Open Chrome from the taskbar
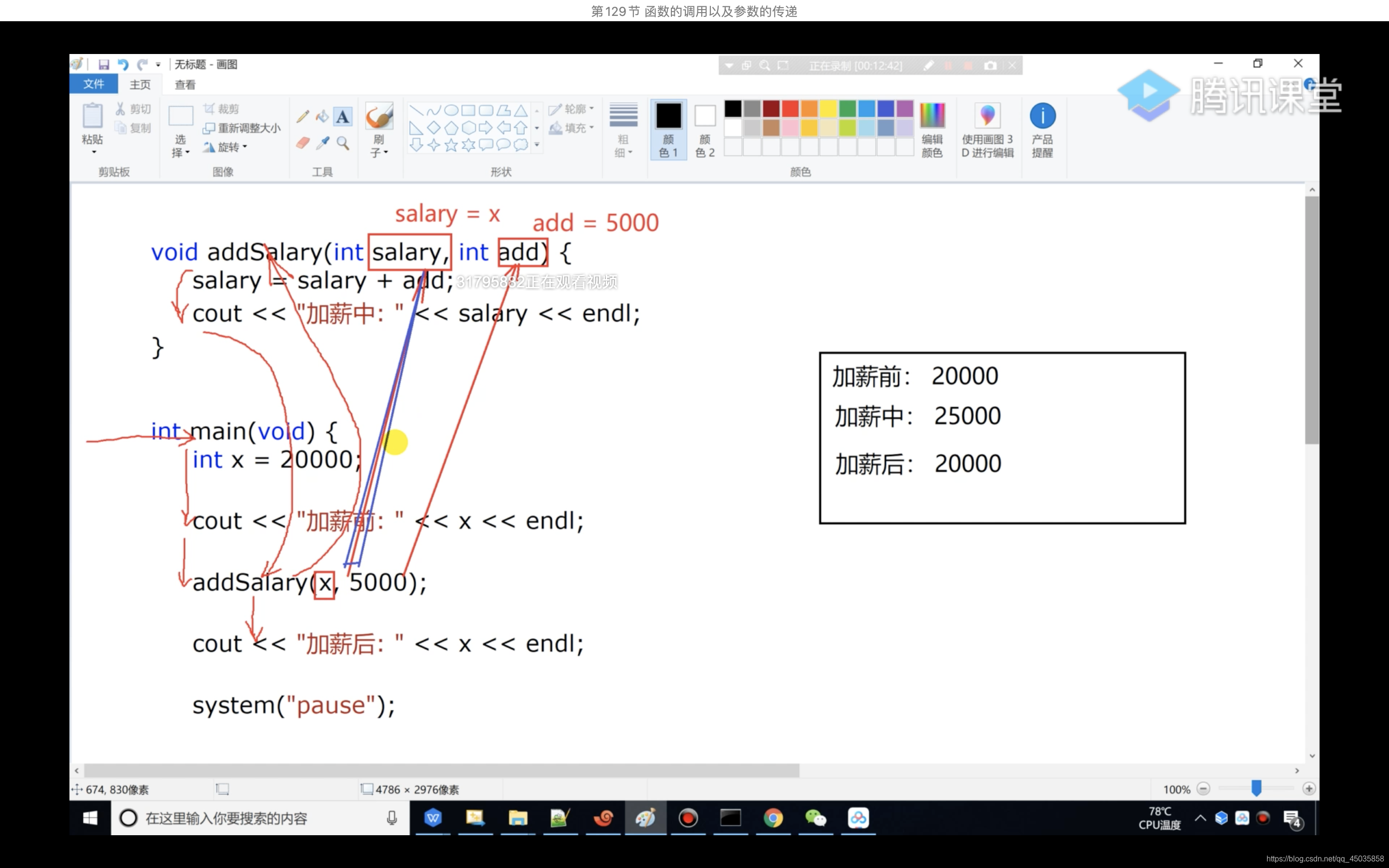This screenshot has width=1389, height=868. tap(773, 818)
